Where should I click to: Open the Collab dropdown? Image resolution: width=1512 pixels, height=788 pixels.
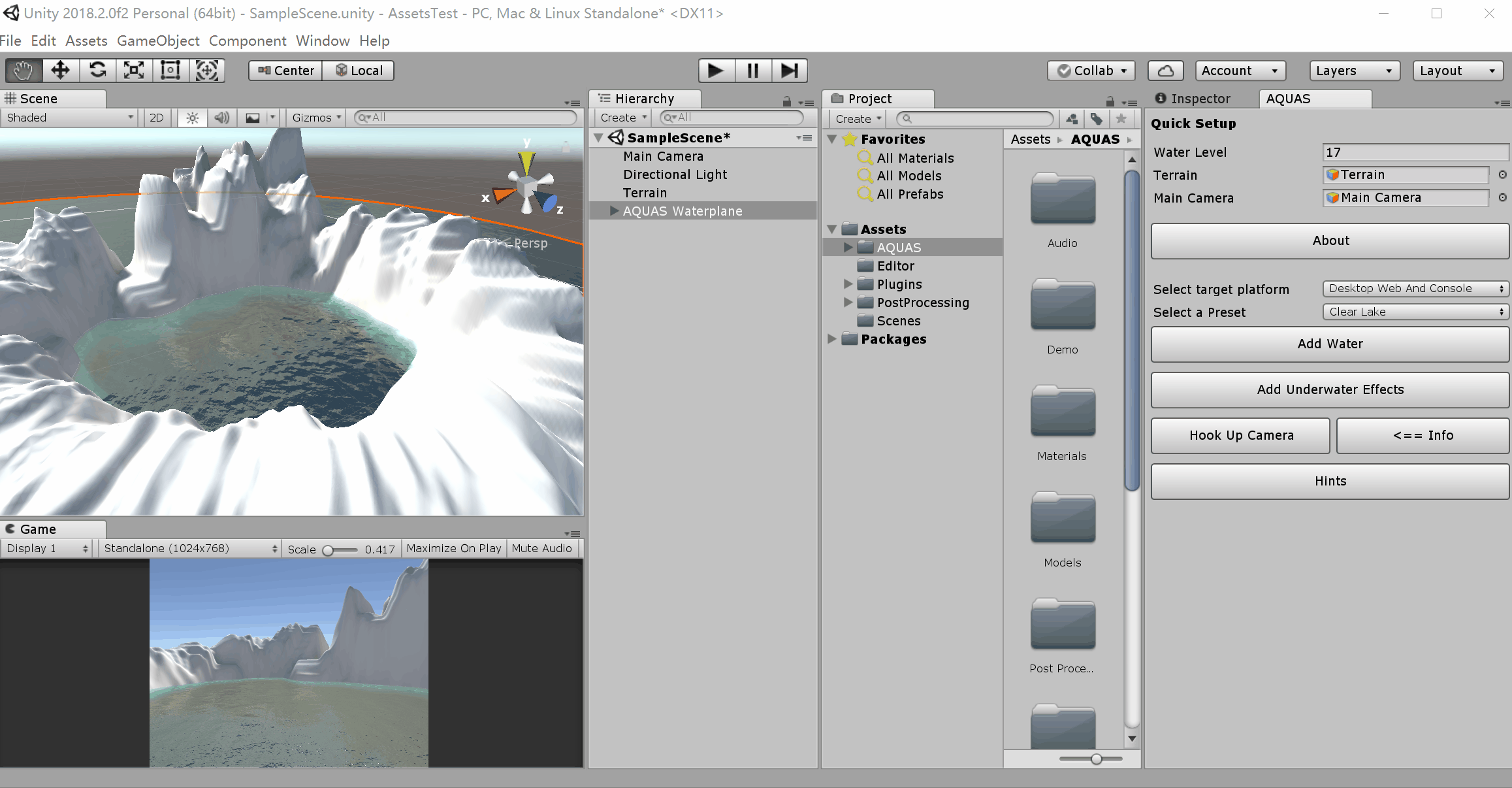coord(1091,71)
